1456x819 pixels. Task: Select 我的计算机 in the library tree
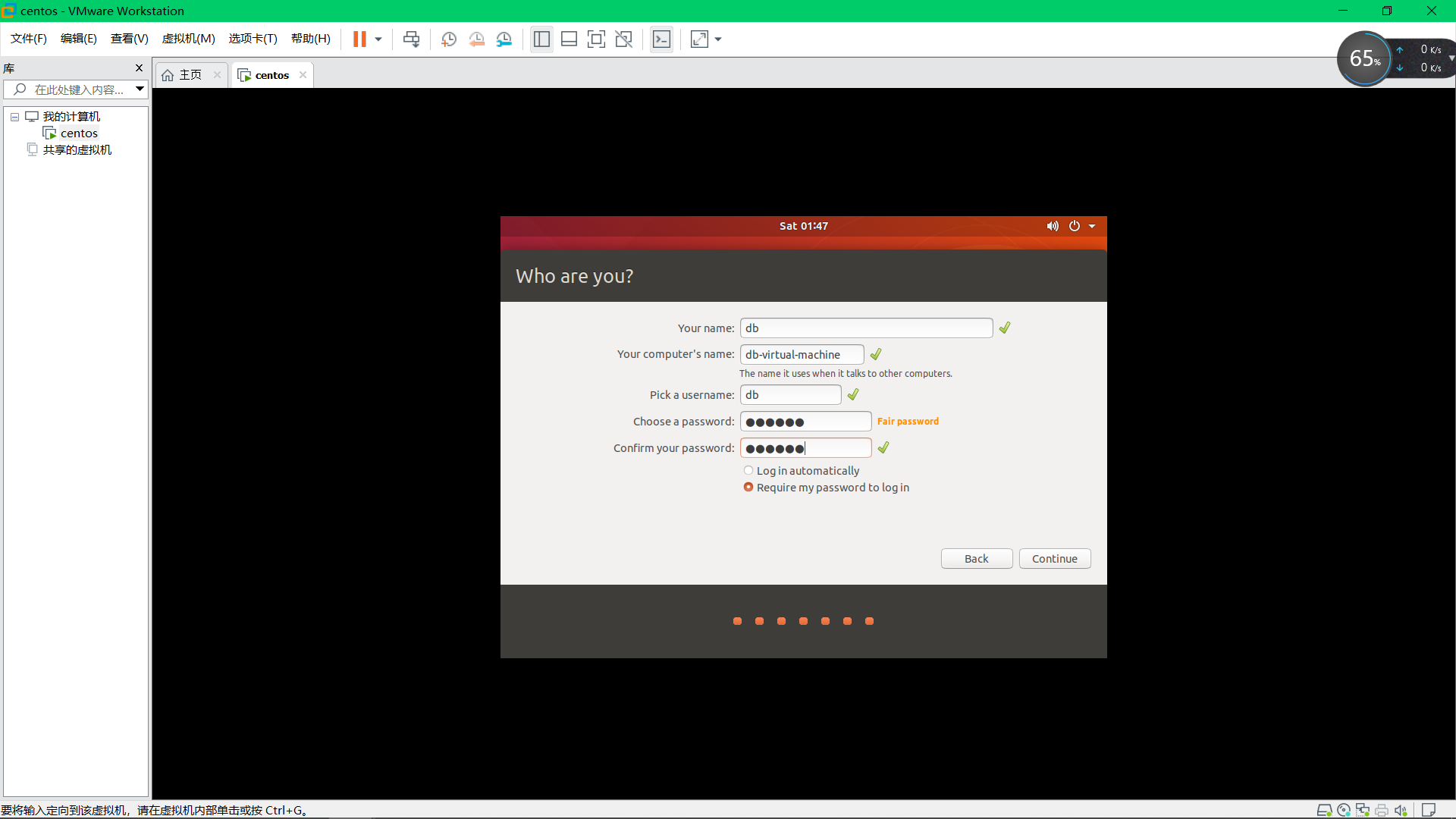[71, 117]
